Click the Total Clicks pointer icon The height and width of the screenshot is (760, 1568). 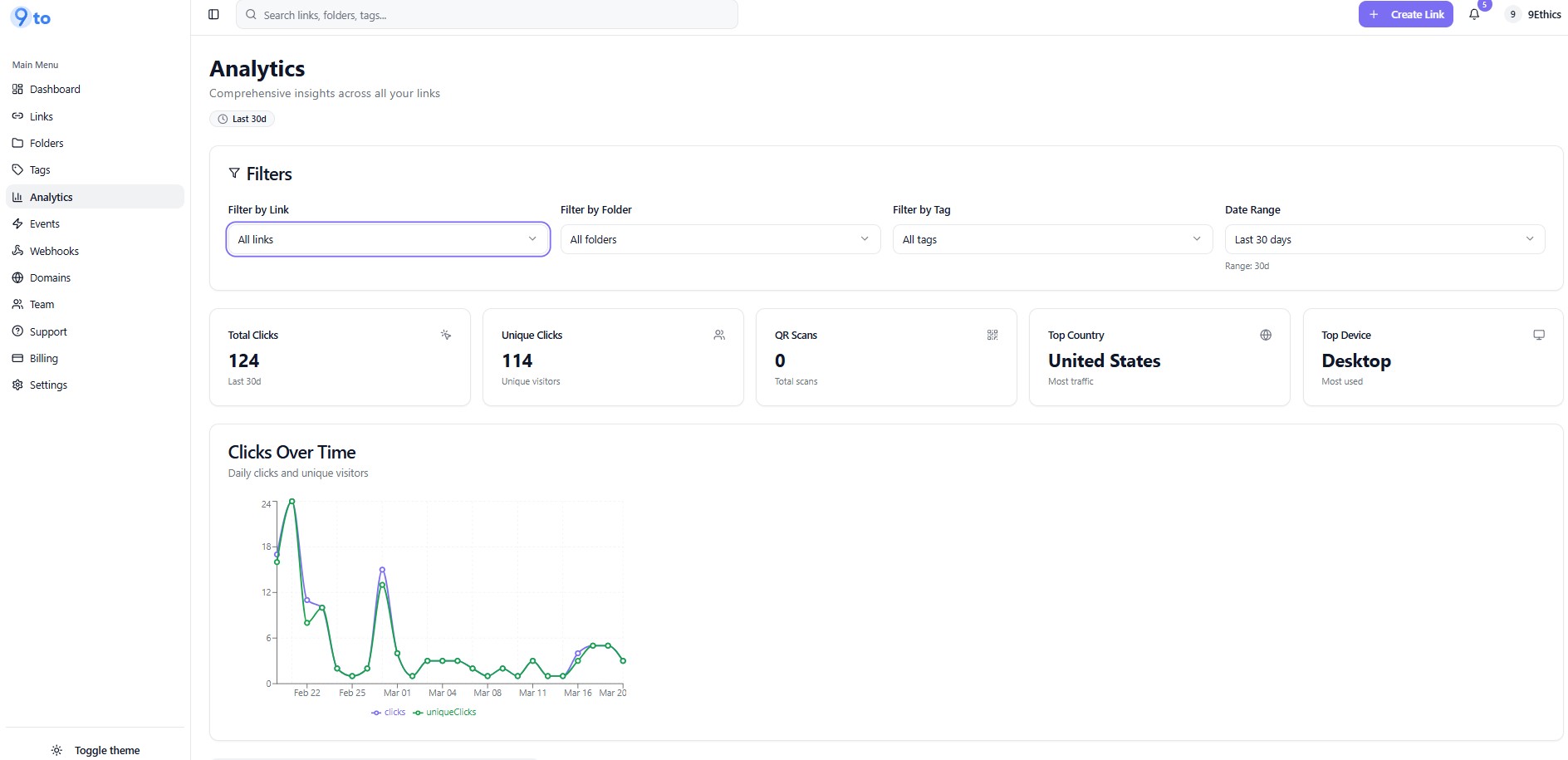445,335
